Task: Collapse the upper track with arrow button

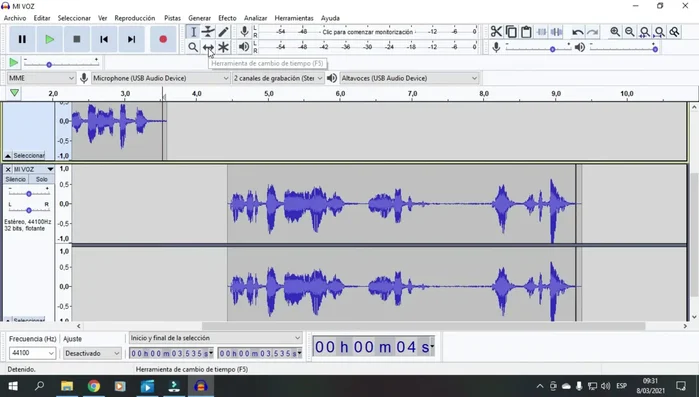Action: [8, 156]
